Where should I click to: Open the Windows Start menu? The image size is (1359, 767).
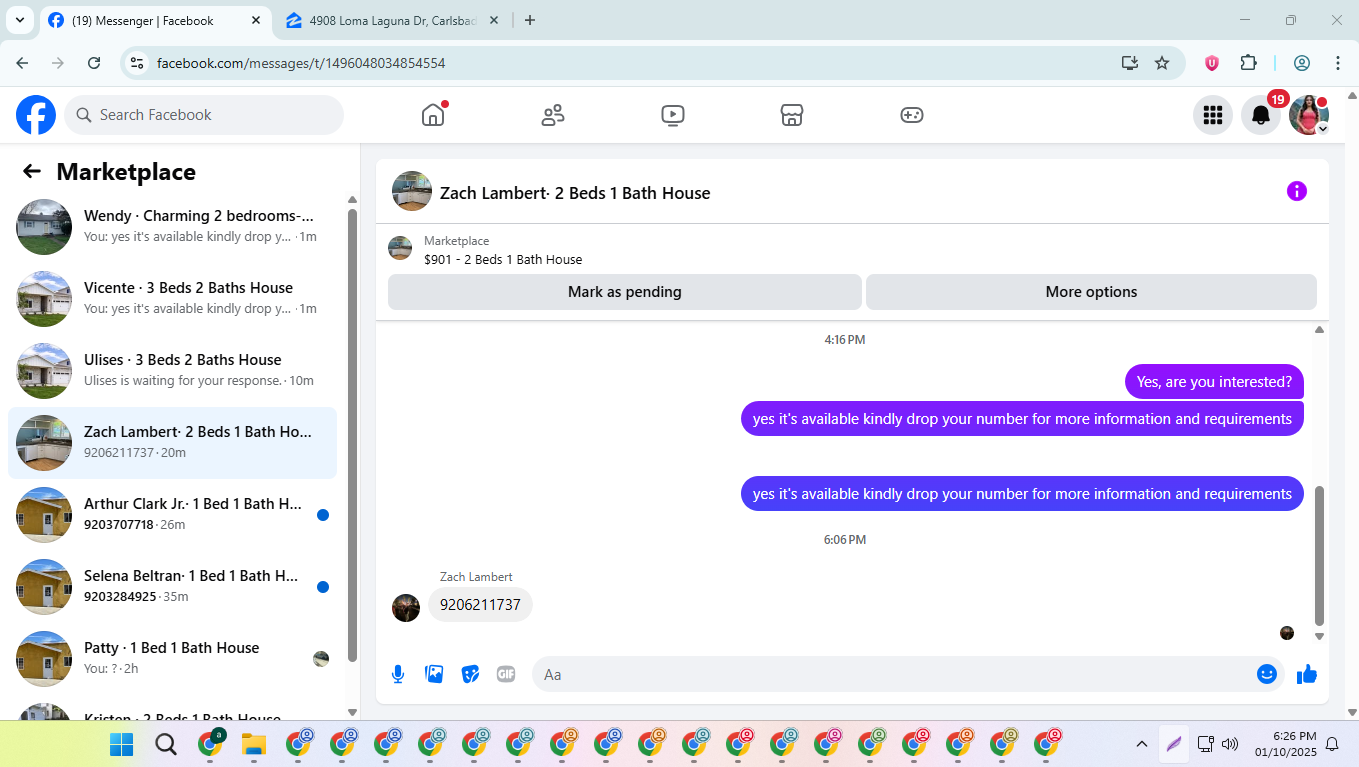[121, 744]
